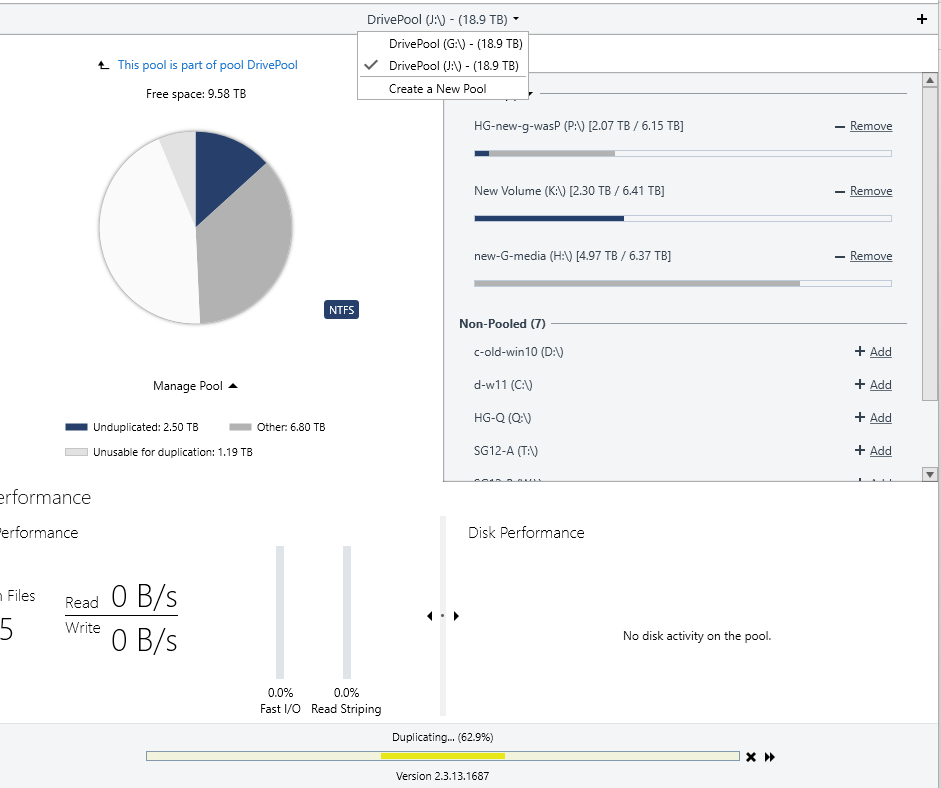Collapse the Non-Pooled (7) section
Image resolution: width=941 pixels, height=788 pixels.
tap(502, 324)
